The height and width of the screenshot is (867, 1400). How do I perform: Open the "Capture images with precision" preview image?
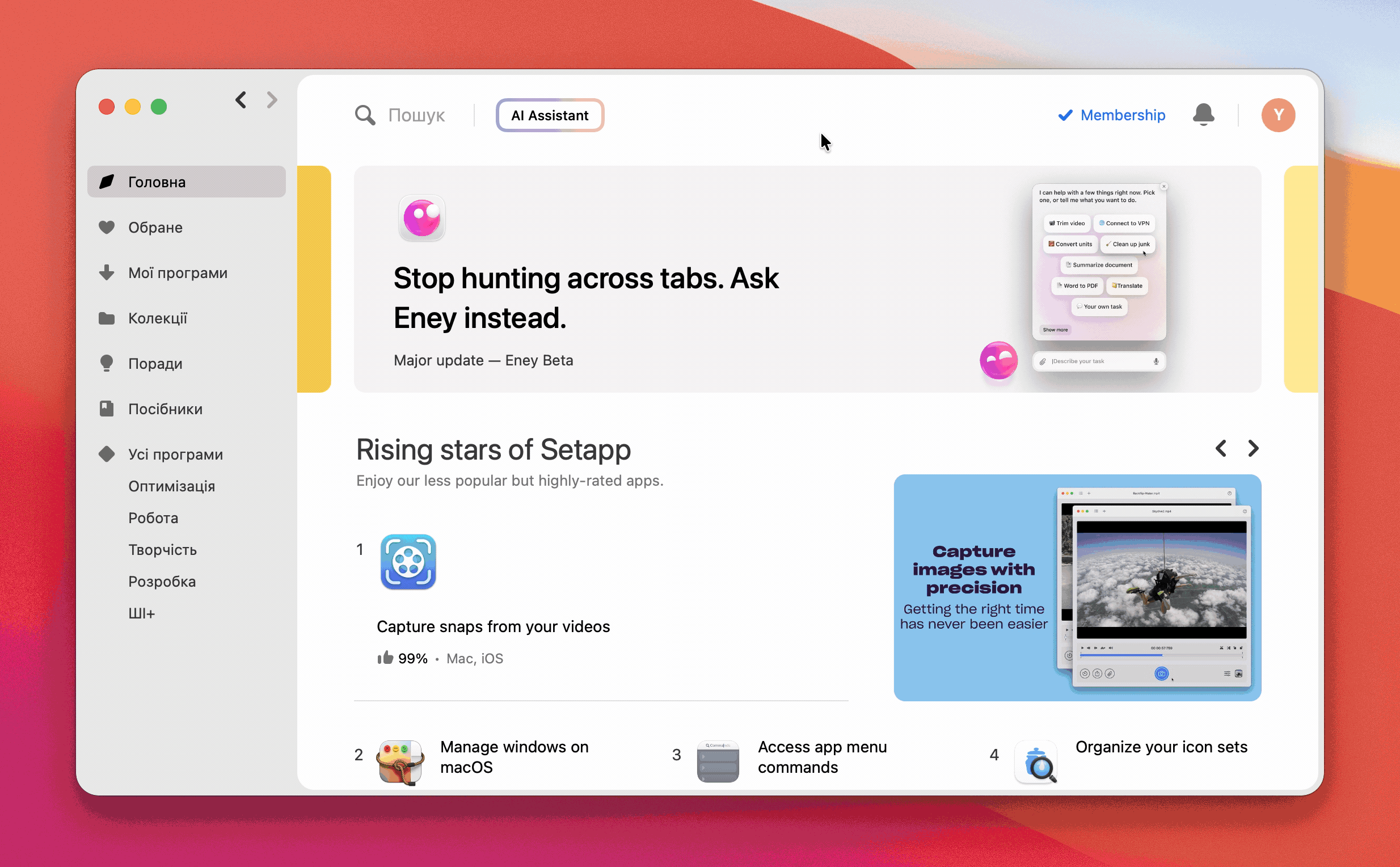tap(1077, 587)
